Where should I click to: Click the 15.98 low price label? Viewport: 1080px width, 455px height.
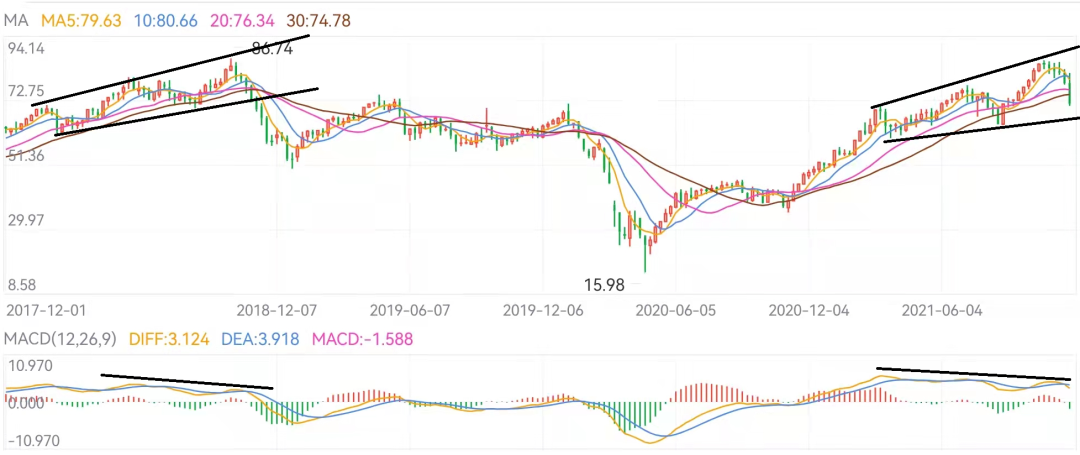[604, 284]
